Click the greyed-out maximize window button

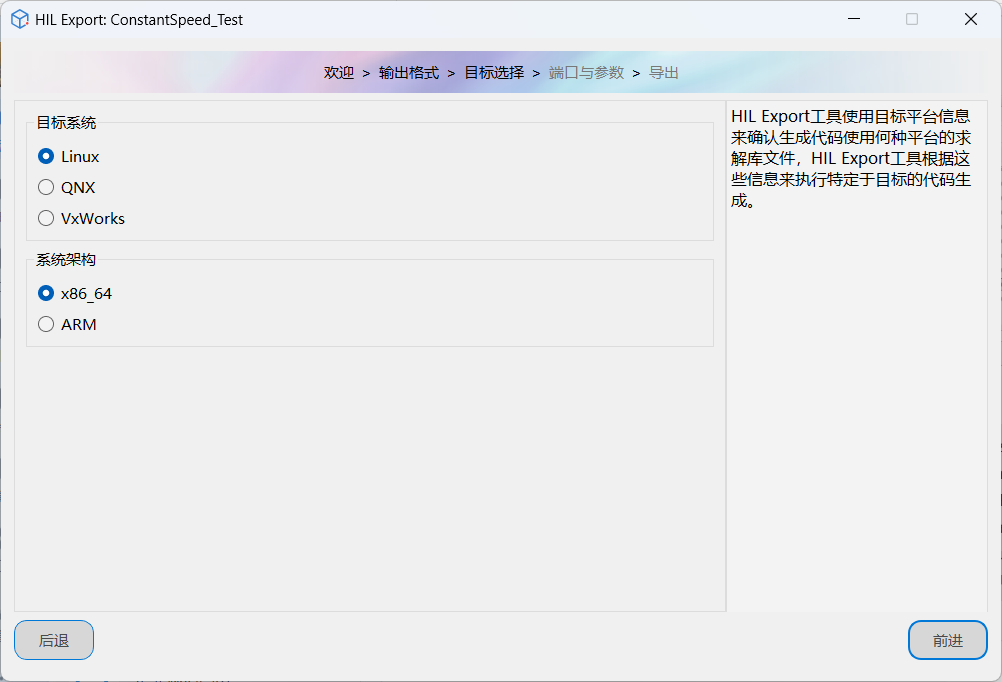click(x=912, y=19)
